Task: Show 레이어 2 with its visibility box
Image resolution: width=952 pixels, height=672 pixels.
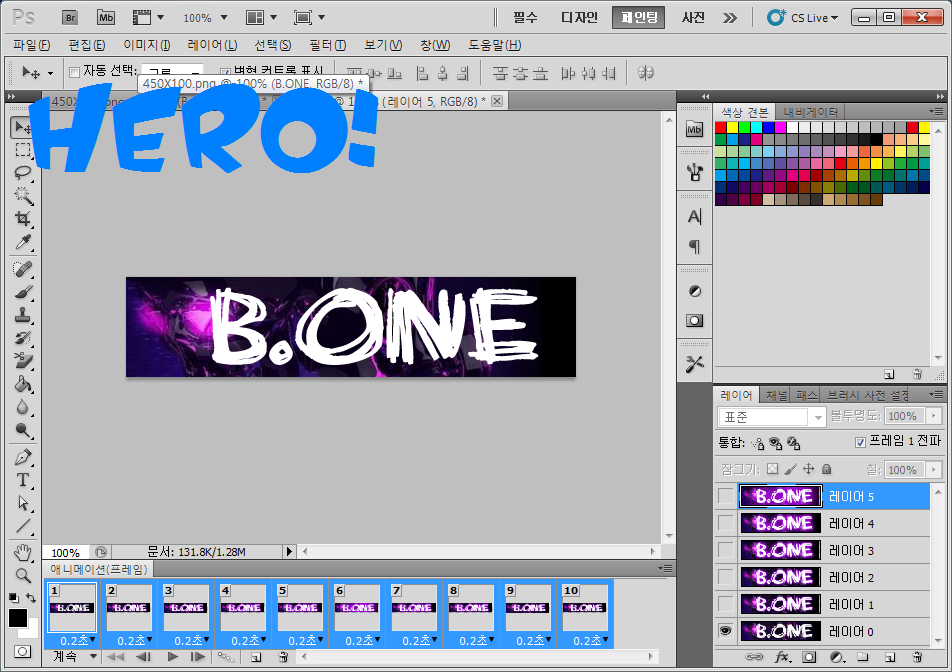Action: pos(726,577)
